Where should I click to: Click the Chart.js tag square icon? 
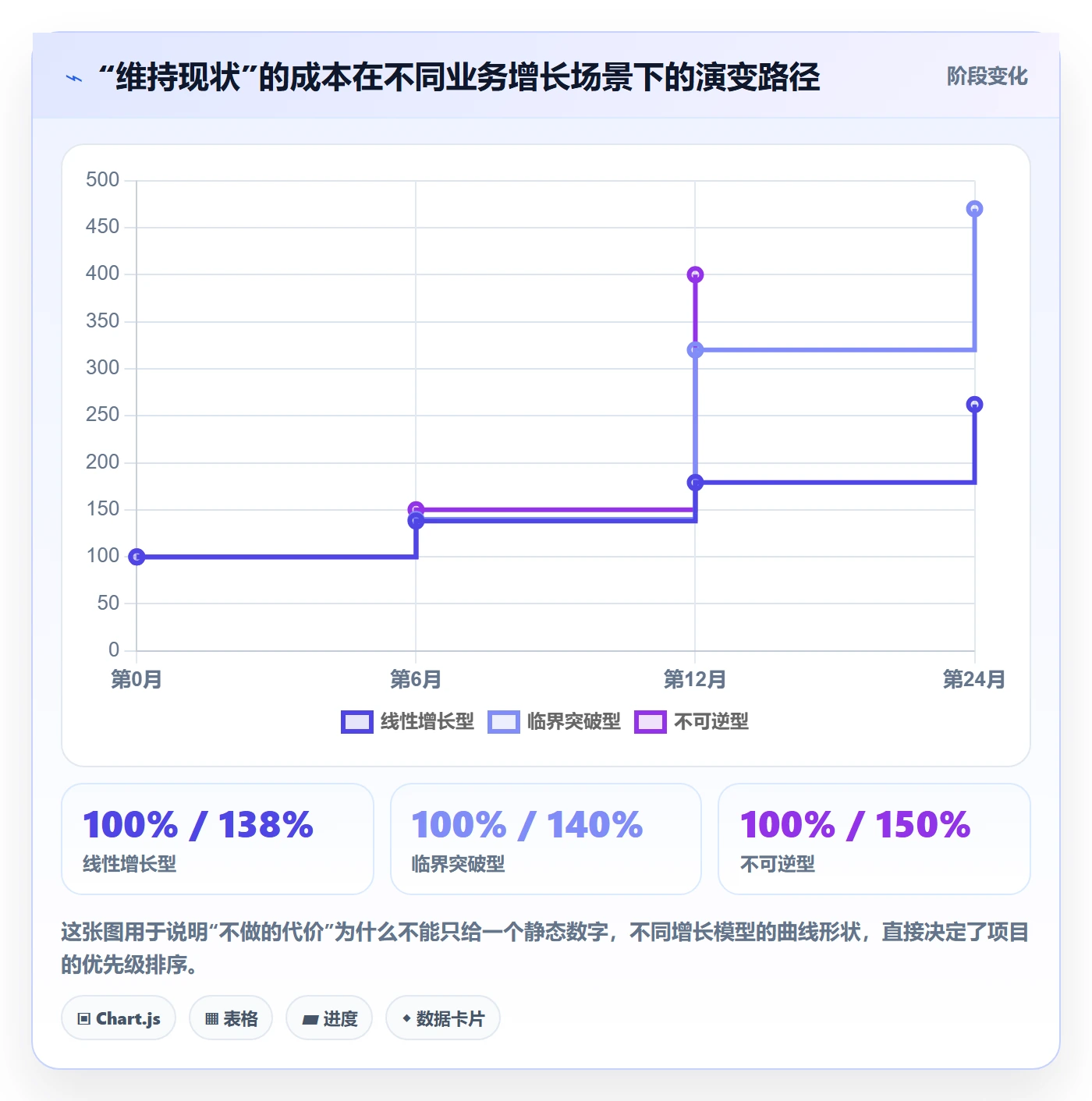(x=84, y=1019)
